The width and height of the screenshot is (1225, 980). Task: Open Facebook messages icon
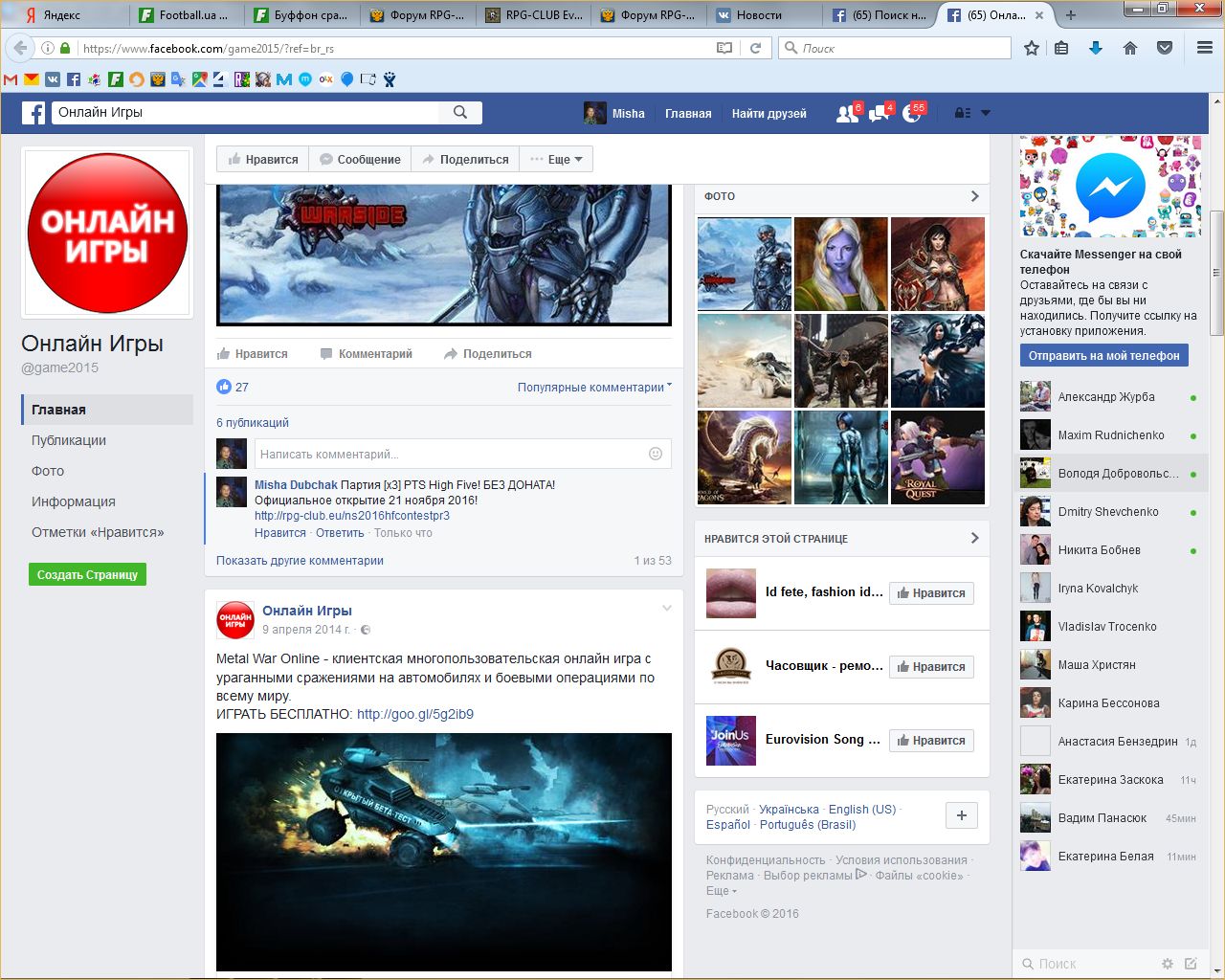click(x=879, y=114)
